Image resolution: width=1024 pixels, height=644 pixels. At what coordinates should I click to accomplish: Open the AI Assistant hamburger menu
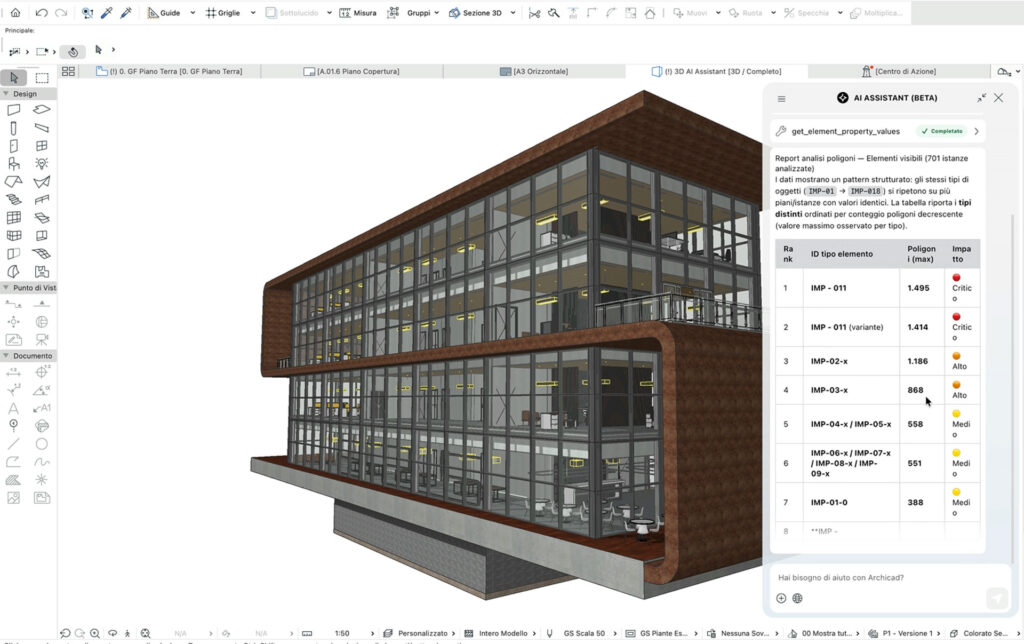pos(782,99)
